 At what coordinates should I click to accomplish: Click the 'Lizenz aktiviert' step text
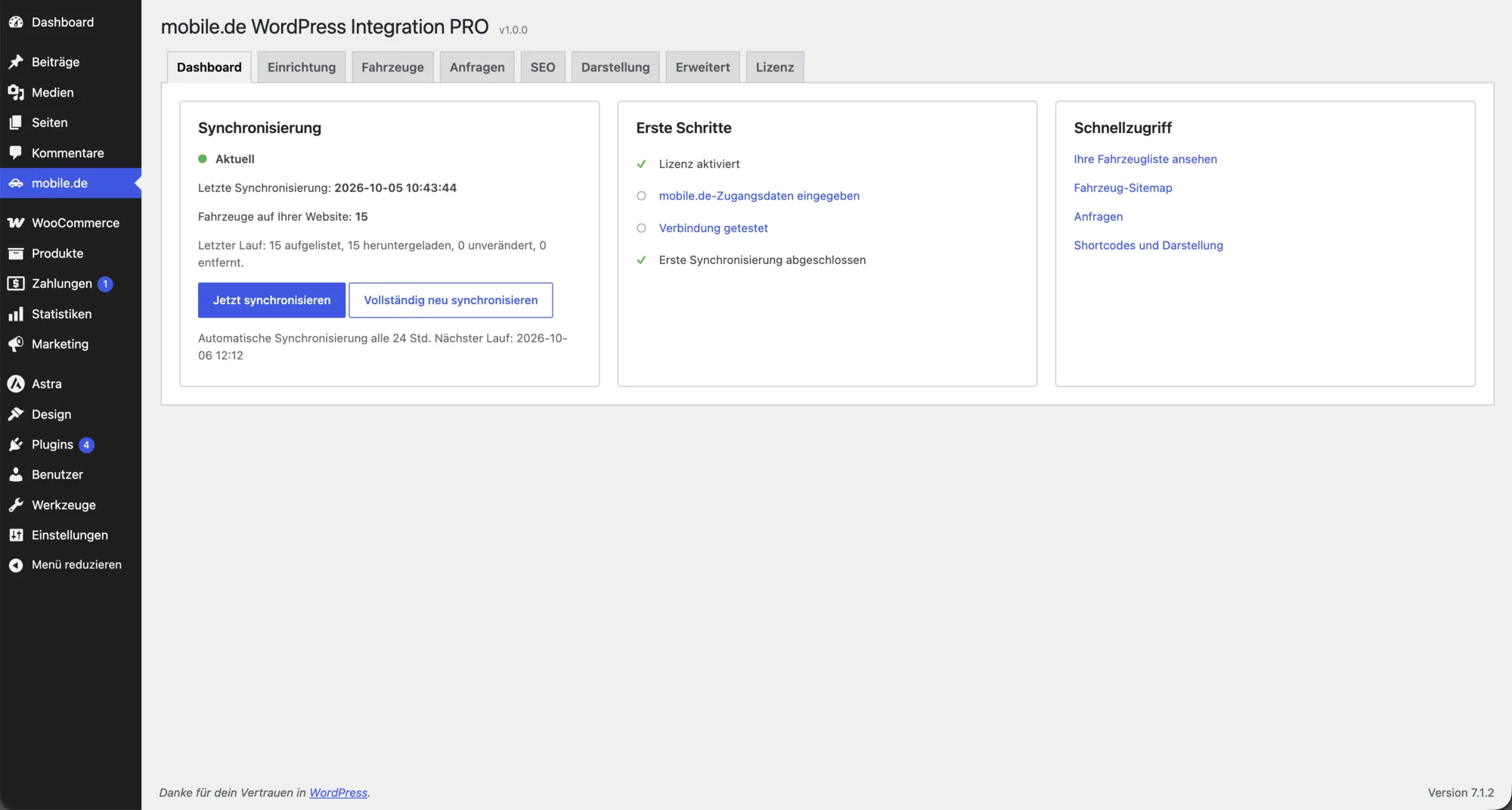pyautogui.click(x=699, y=164)
